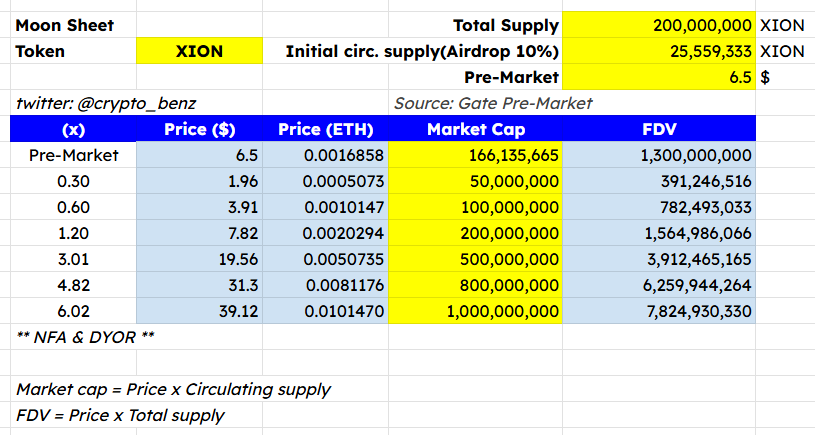Click the "Total Supply" label cell
Viewport: 815px width, 435px height.
[475, 25]
